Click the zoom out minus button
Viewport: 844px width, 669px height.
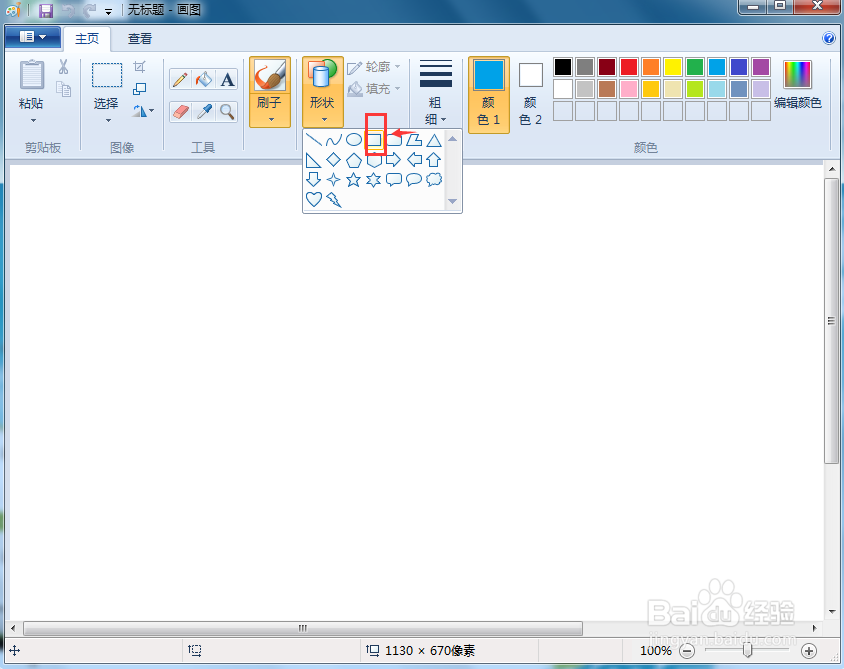687,651
